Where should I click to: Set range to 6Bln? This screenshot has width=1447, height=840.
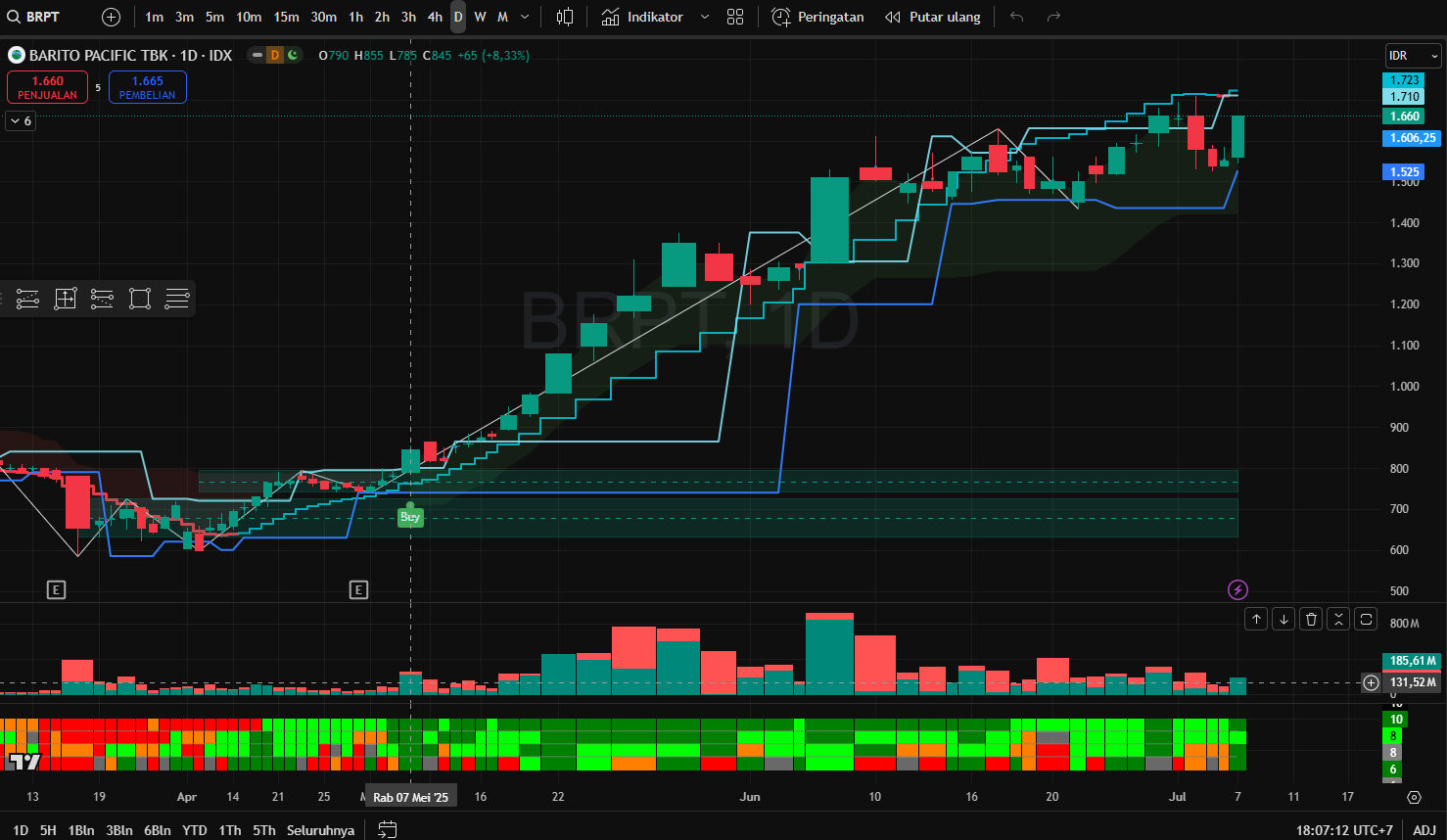(x=158, y=830)
